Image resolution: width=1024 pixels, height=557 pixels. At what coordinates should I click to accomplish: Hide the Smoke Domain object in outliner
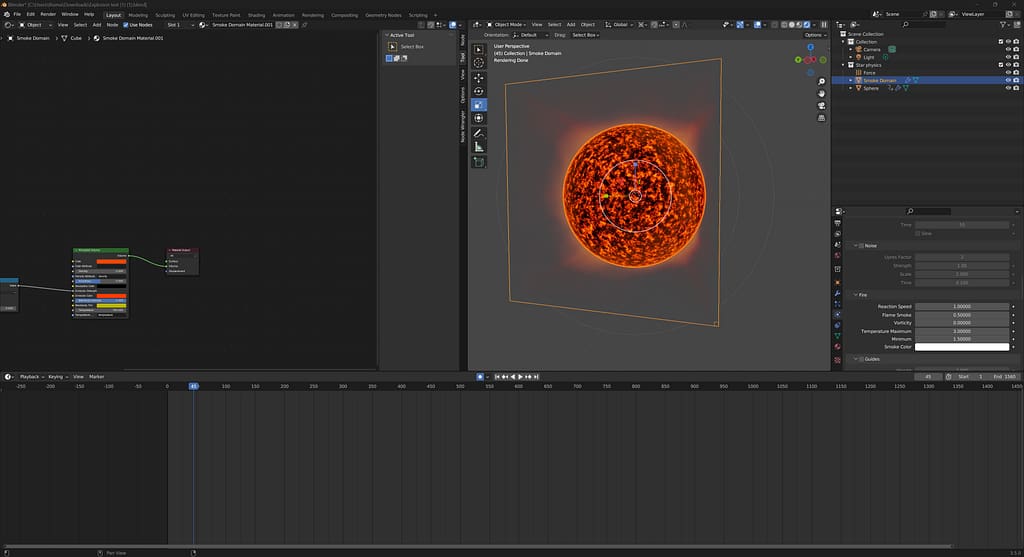pos(1006,80)
